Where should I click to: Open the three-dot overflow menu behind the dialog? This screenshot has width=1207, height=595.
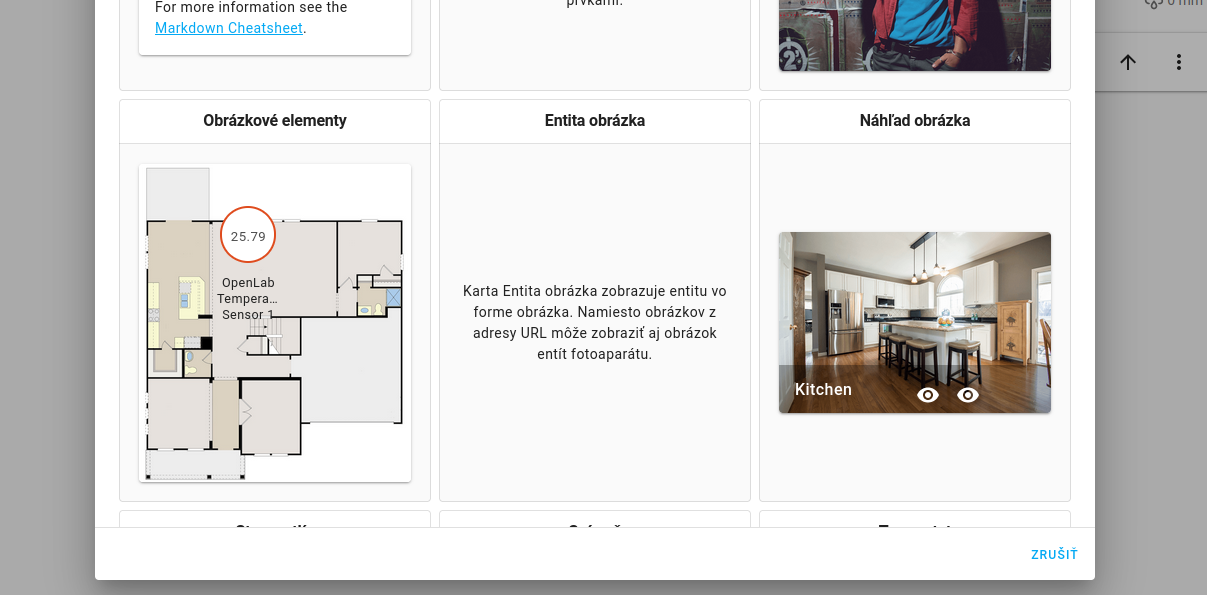(x=1179, y=62)
